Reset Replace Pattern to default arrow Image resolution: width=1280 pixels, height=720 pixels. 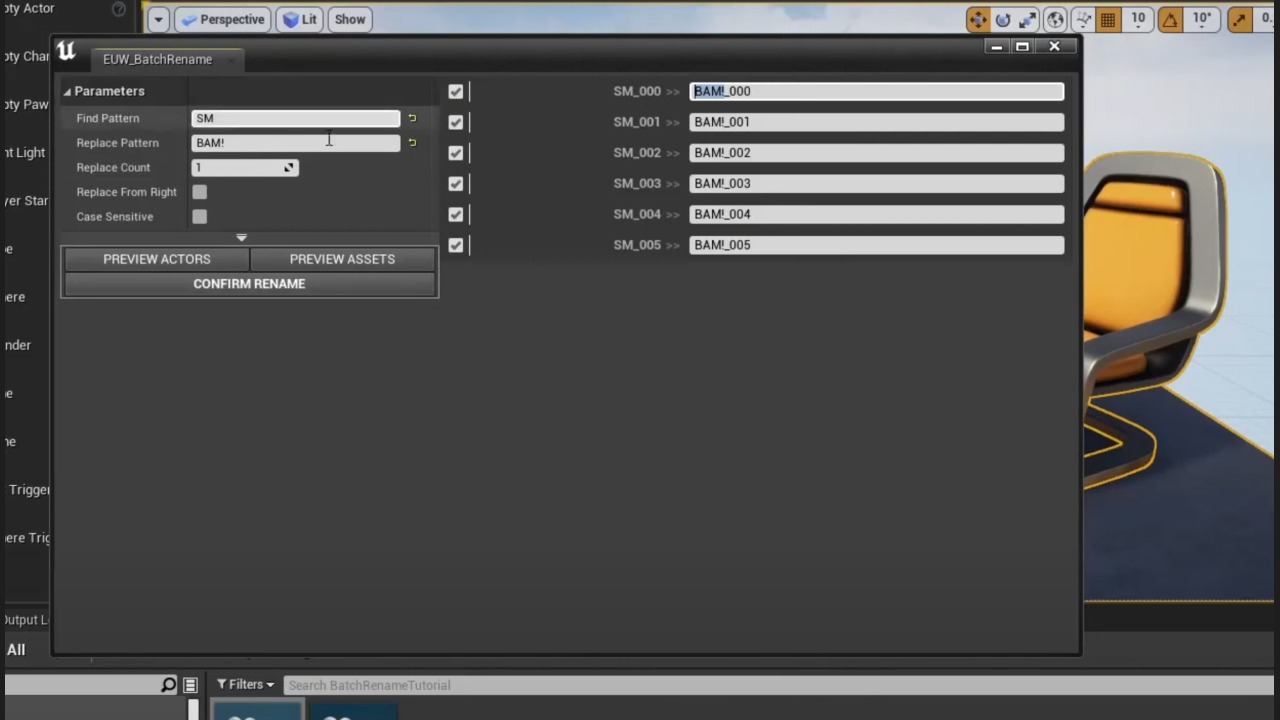[412, 143]
